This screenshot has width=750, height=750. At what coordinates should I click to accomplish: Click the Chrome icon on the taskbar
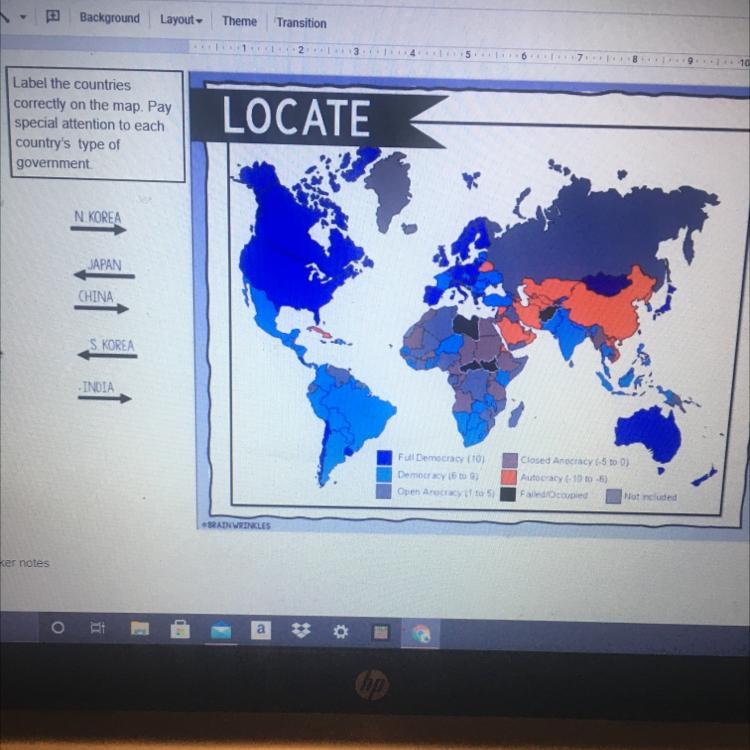pos(420,634)
